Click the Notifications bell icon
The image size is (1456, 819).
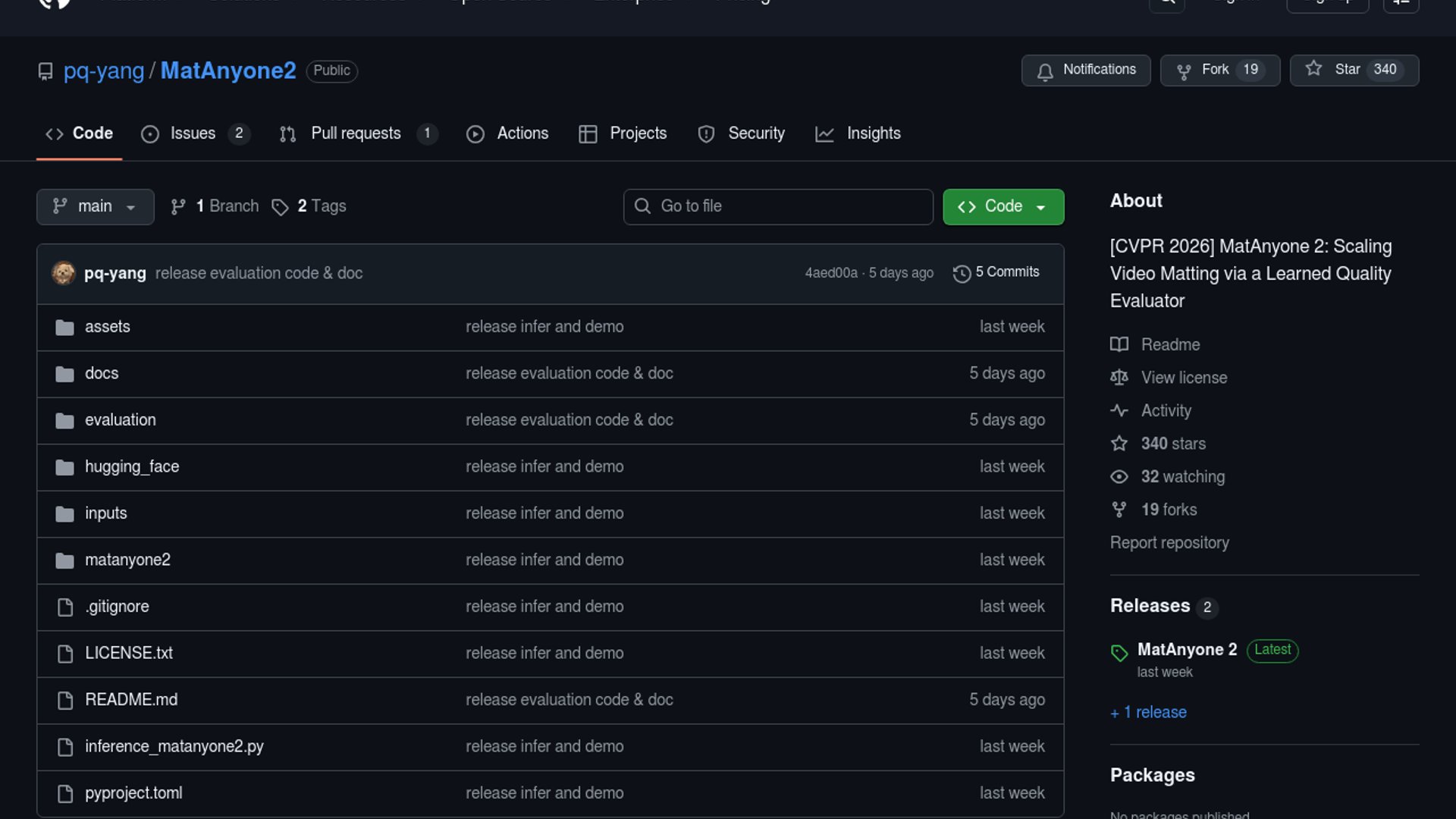pos(1045,71)
